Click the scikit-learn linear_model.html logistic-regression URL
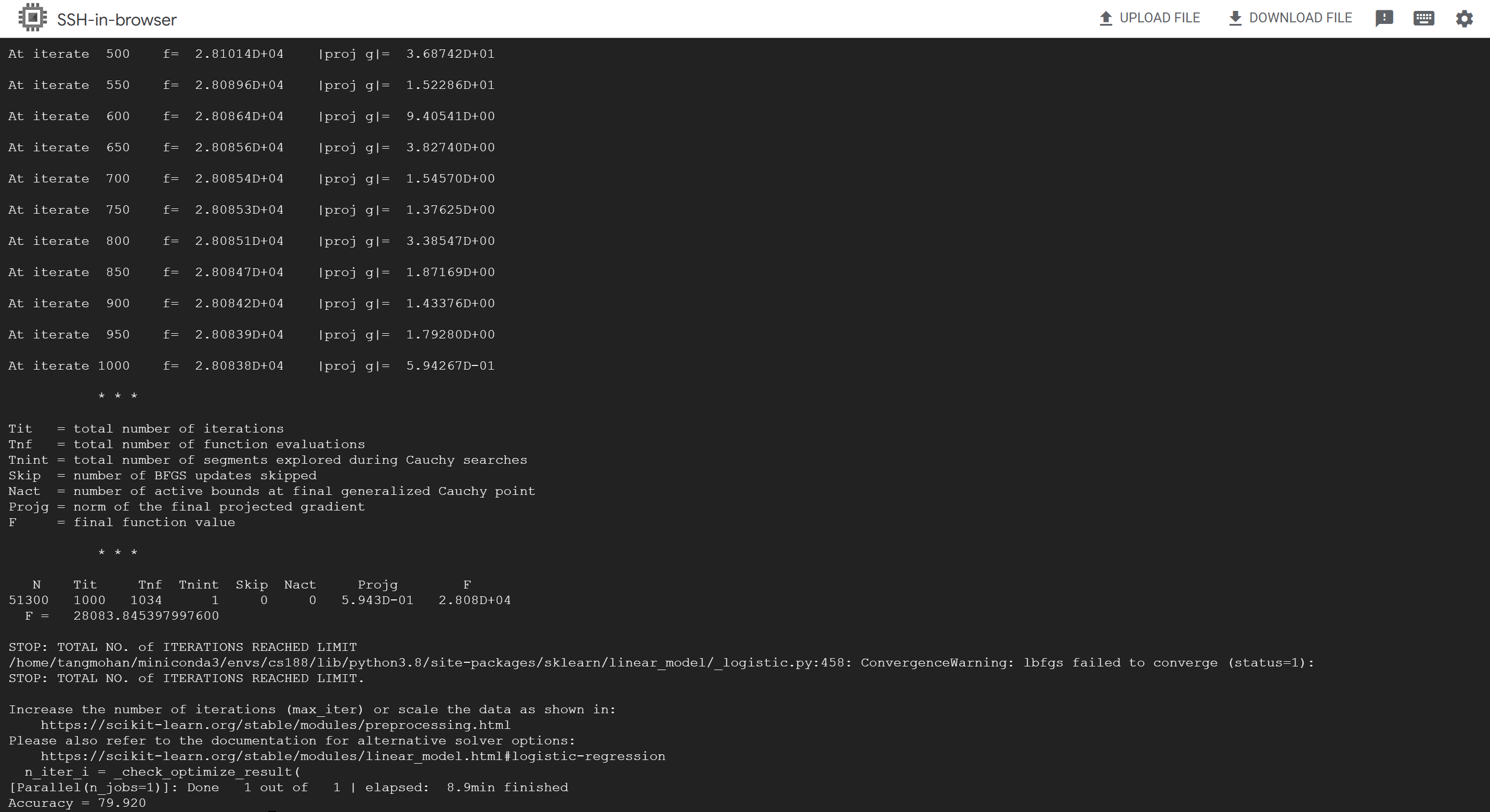 pos(353,756)
